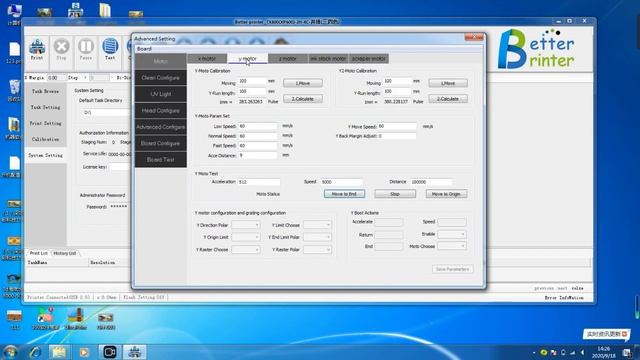Screen dimensions: 640x360
Task: Click Y-Run length field under Y Moto Calibration
Action: pyautogui.click(x=252, y=91)
